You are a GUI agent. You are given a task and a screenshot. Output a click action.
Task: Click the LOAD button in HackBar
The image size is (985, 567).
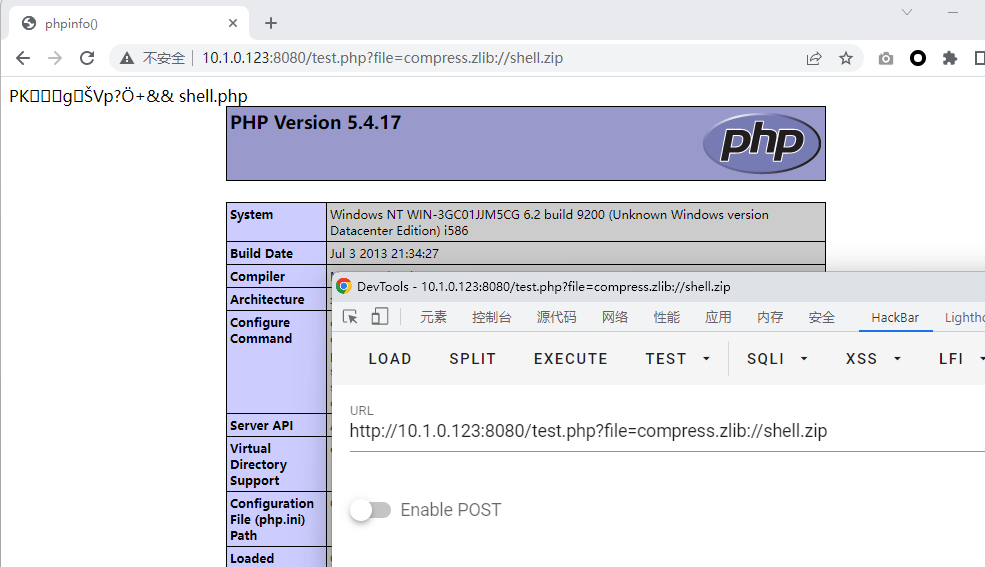pos(390,359)
